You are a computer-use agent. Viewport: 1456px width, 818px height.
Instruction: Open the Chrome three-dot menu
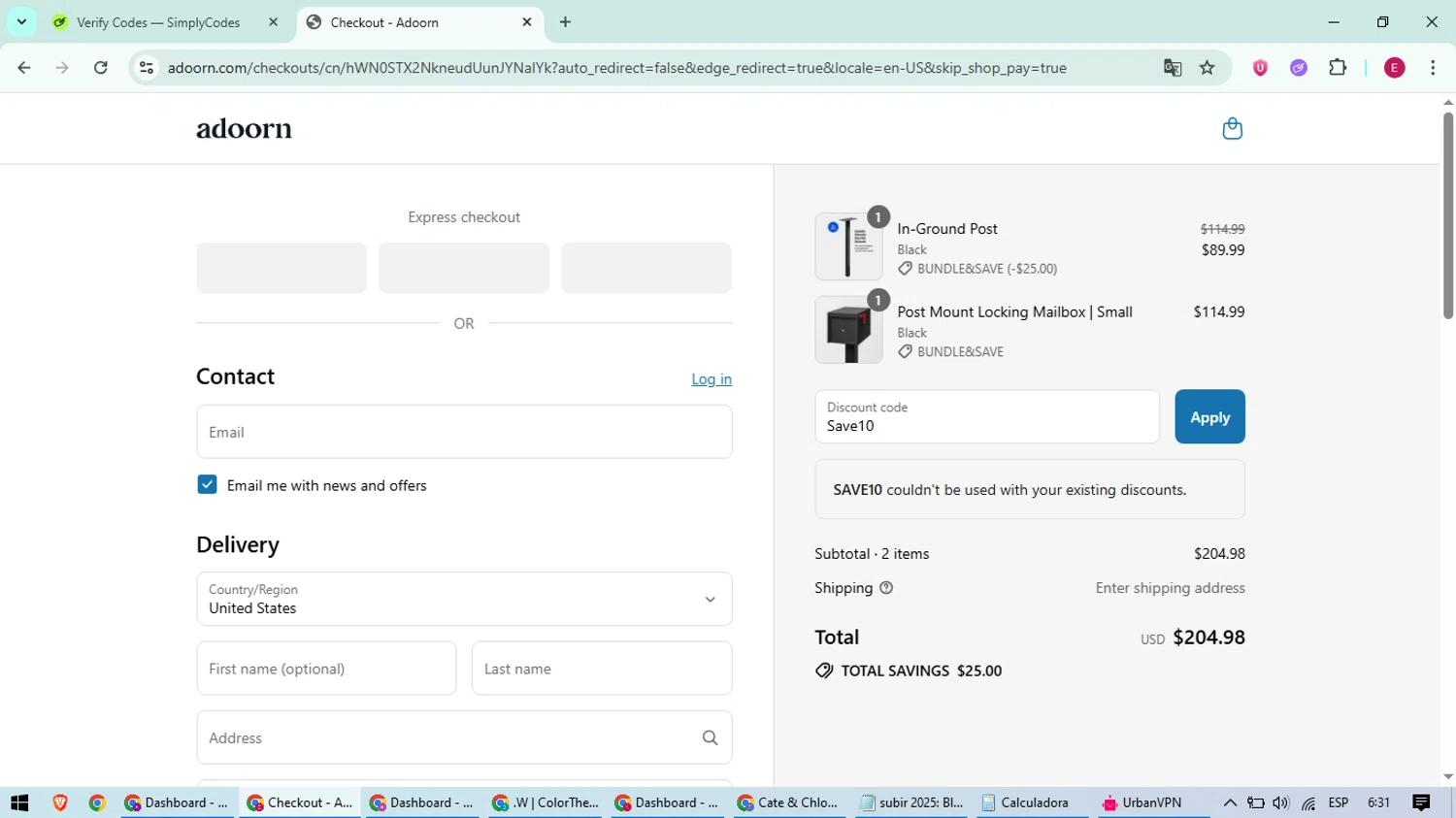coord(1433,68)
